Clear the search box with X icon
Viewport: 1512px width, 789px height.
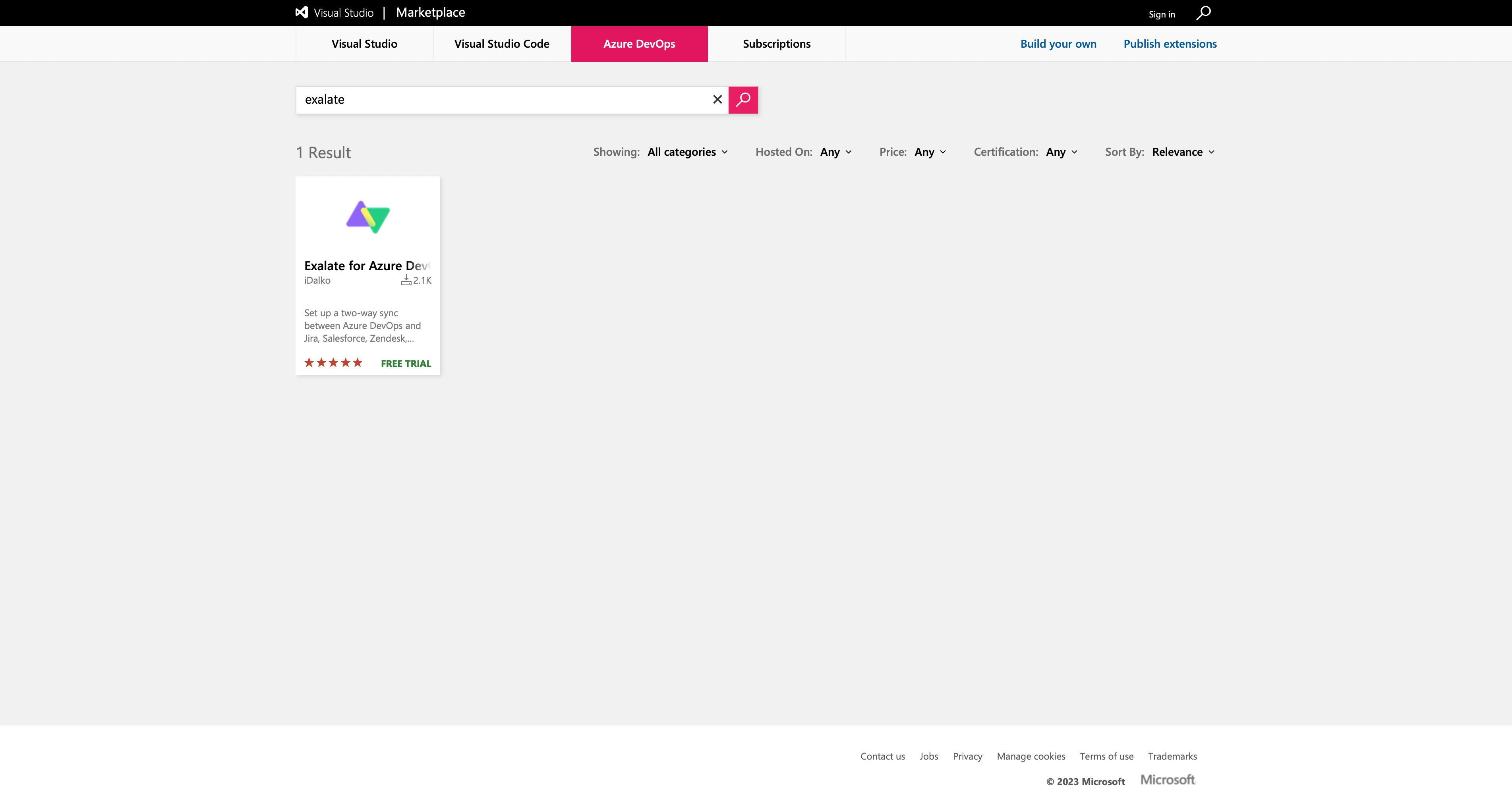click(x=717, y=100)
